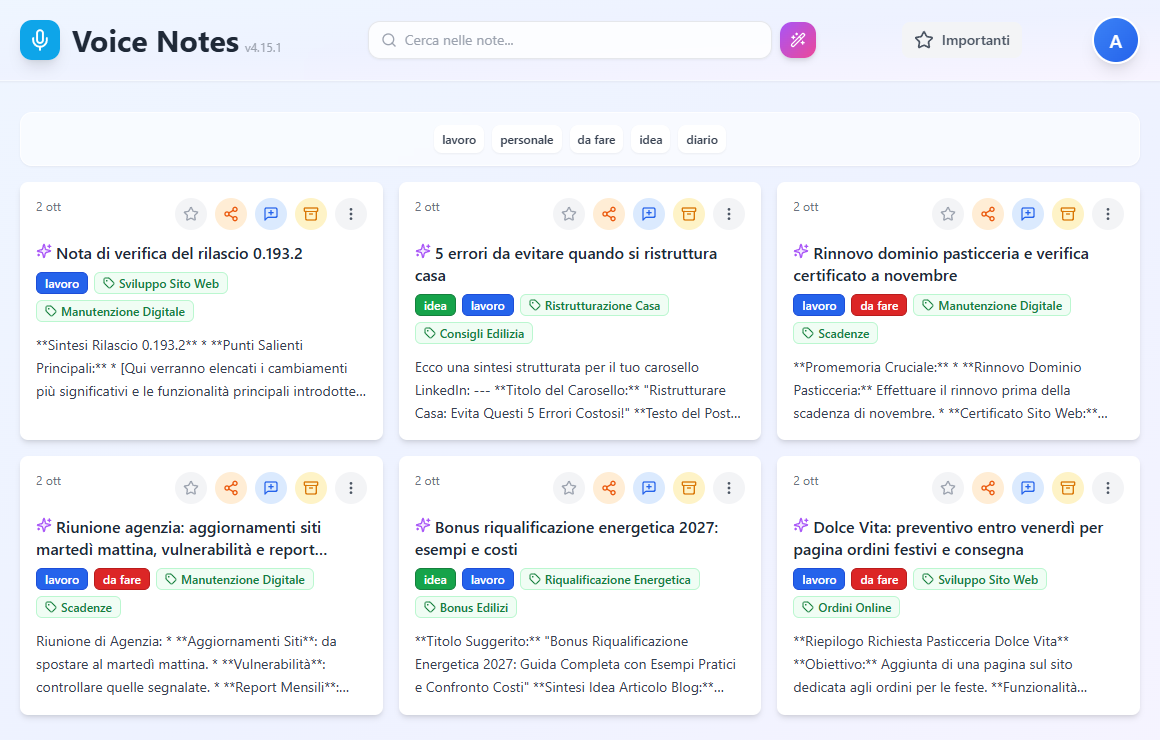The image size is (1160, 740).
Task: Open more options for 'Bonus riqualificazione' note
Action: (729, 488)
